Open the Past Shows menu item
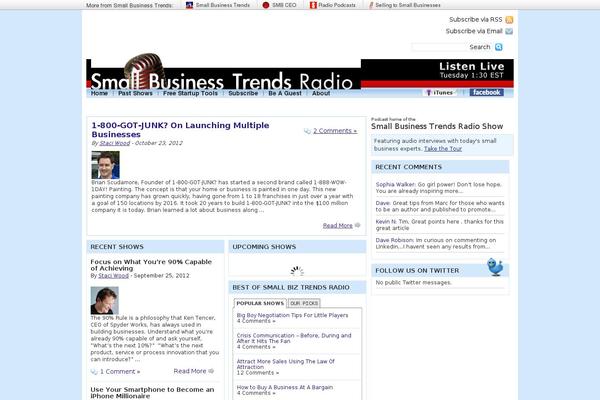600x400 pixels. pos(135,93)
